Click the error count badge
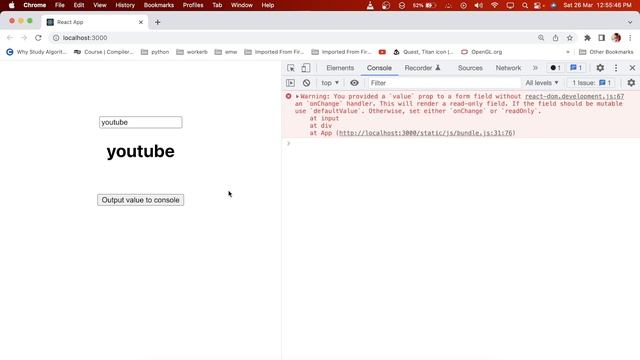 (556, 68)
